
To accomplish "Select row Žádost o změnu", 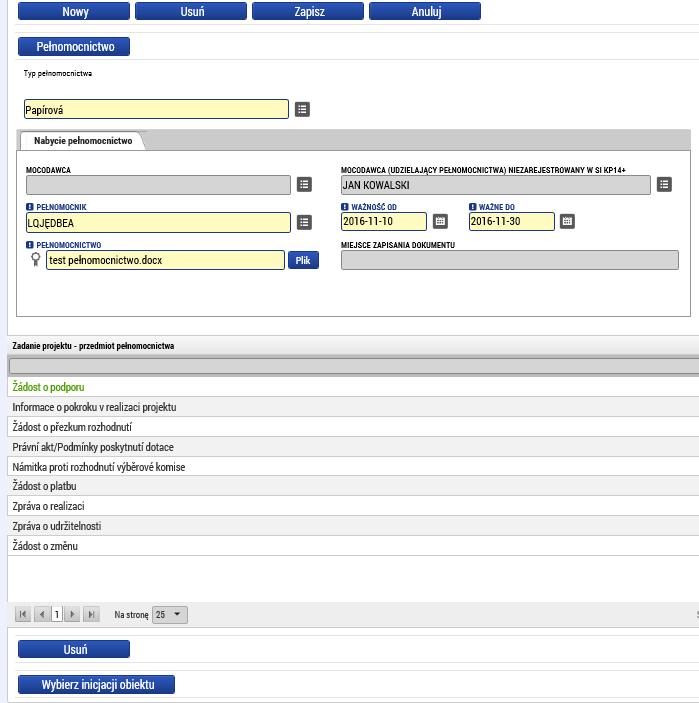I will (x=353, y=546).
